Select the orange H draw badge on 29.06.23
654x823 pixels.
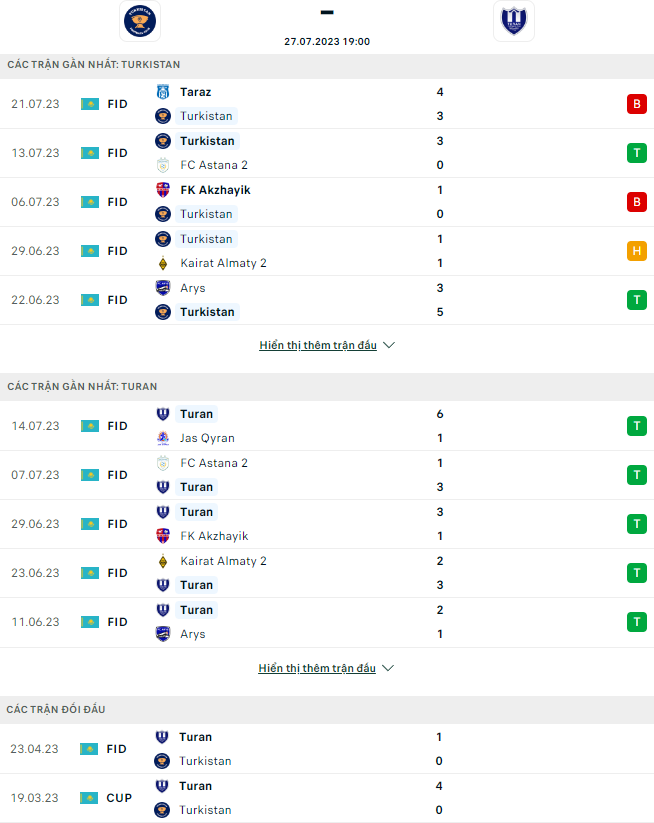point(637,251)
